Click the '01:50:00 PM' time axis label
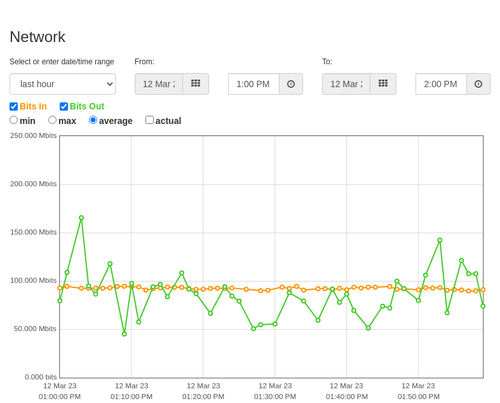The height and width of the screenshot is (403, 500). click(x=418, y=397)
